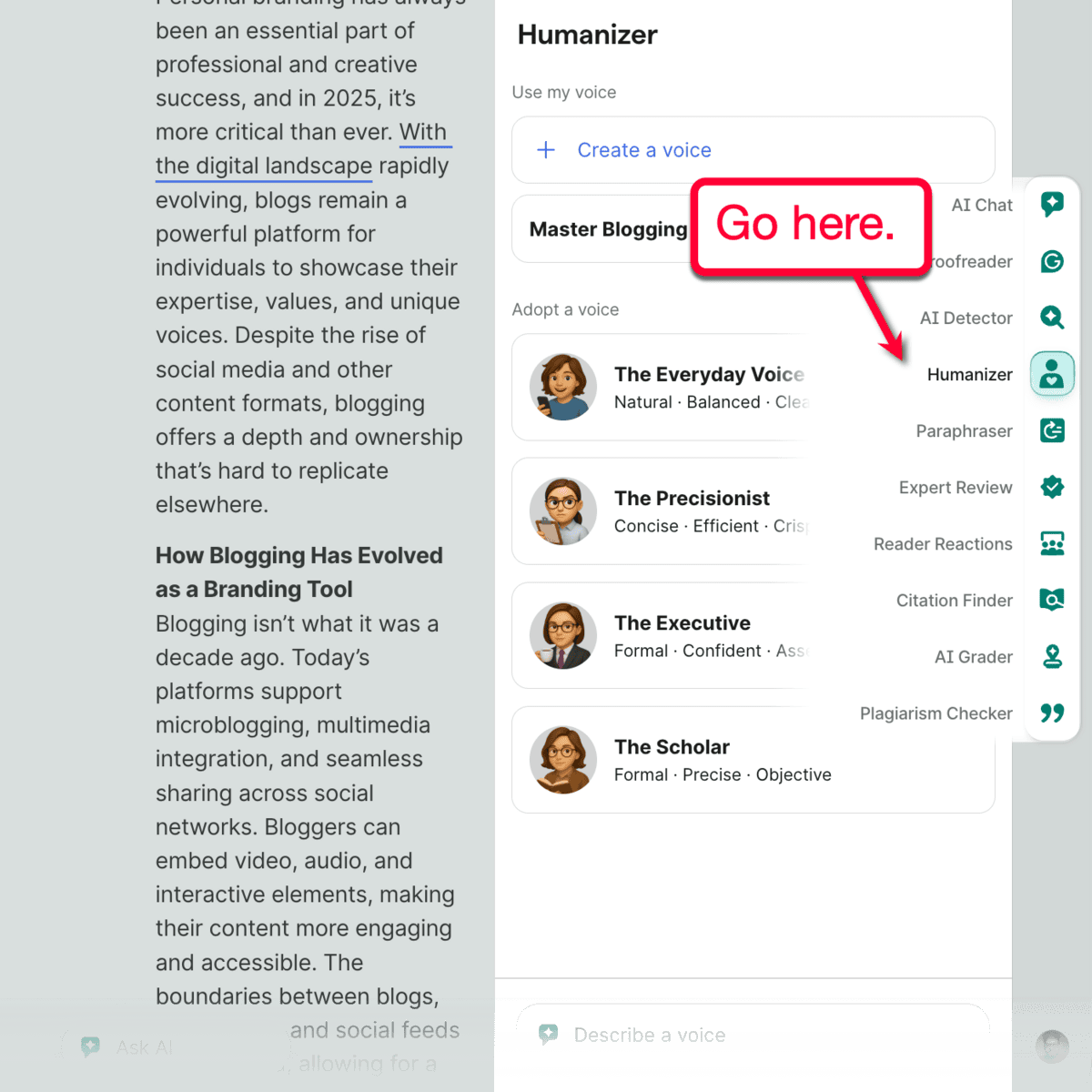Open the Citation Finder icon
This screenshot has width=1092, height=1092.
tap(1052, 600)
